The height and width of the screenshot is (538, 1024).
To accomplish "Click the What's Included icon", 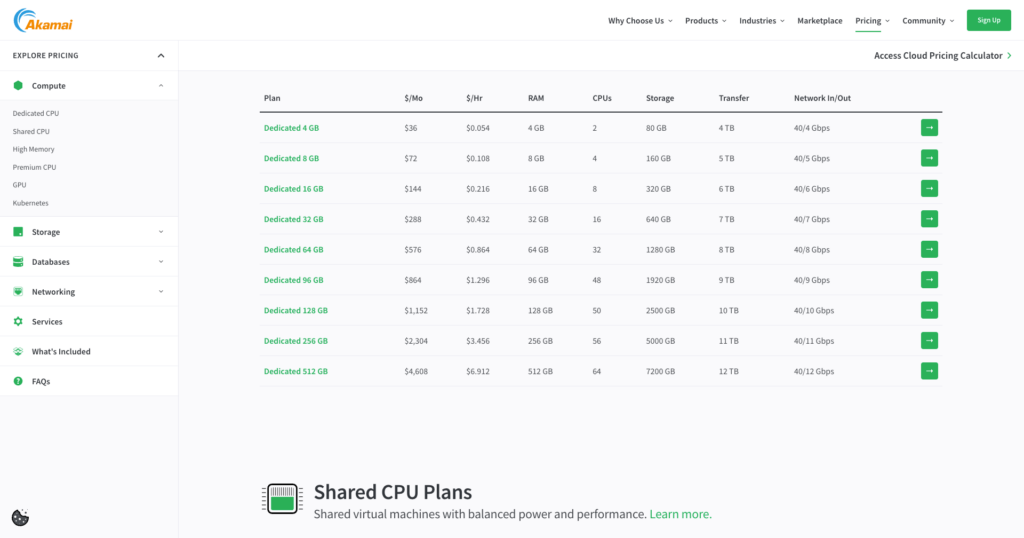I will tap(18, 351).
